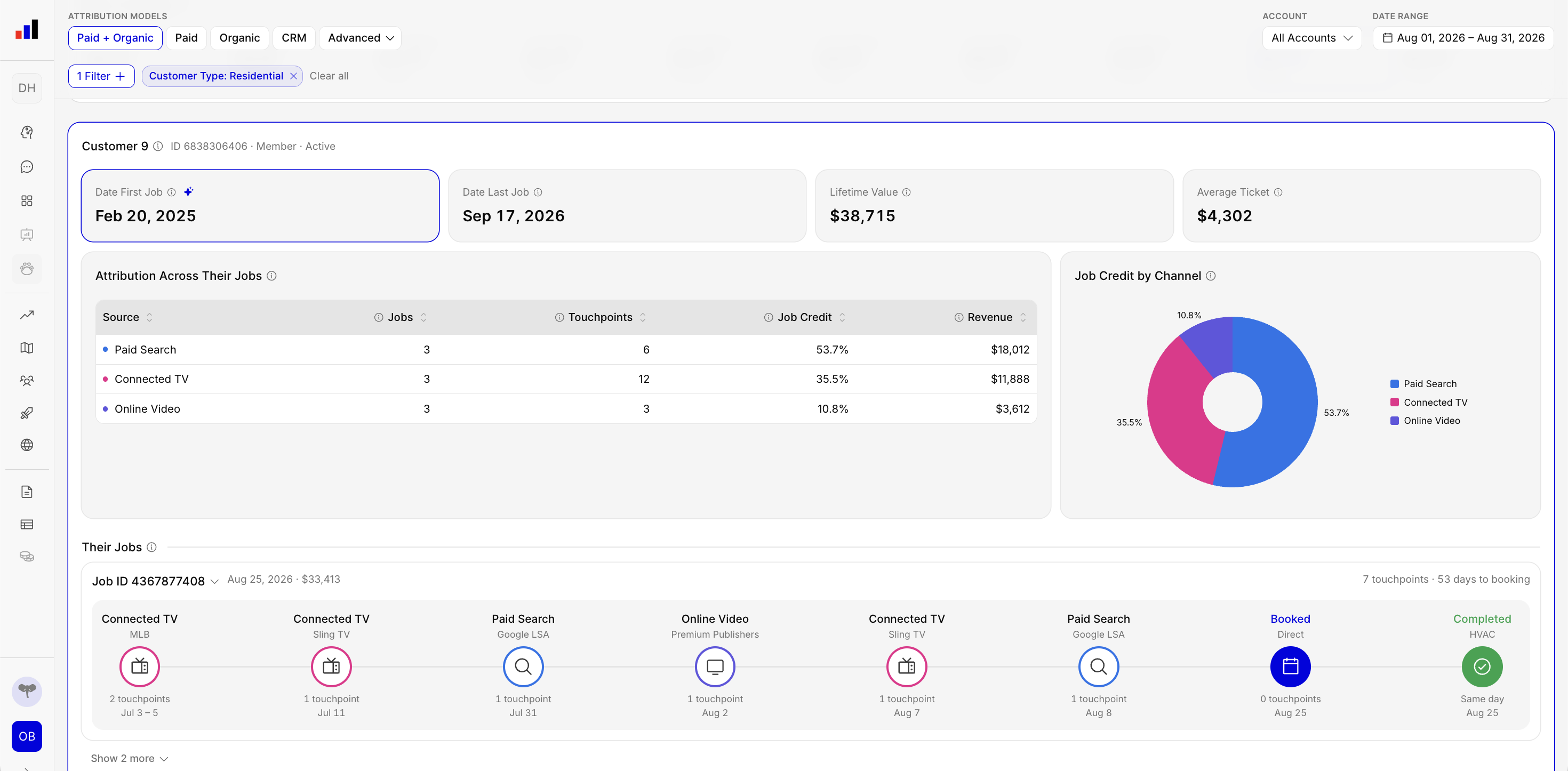Image resolution: width=1568 pixels, height=771 pixels.
Task: Open the DH workspace switcher
Action: tap(27, 88)
